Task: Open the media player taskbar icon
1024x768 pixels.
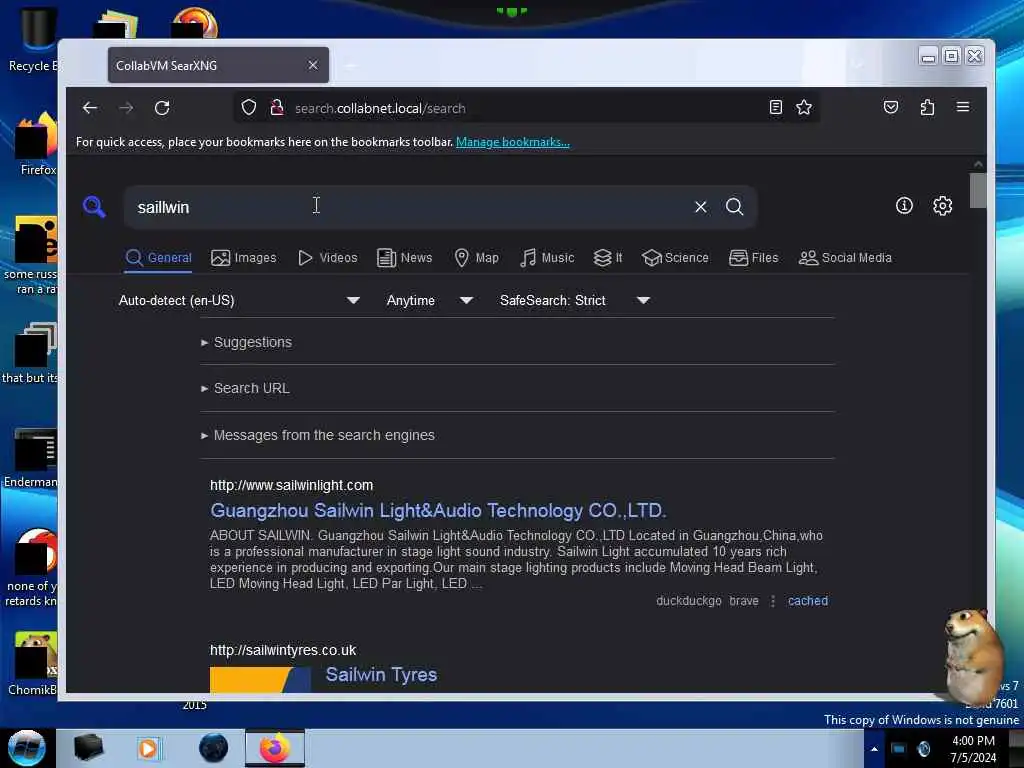Action: 148,748
